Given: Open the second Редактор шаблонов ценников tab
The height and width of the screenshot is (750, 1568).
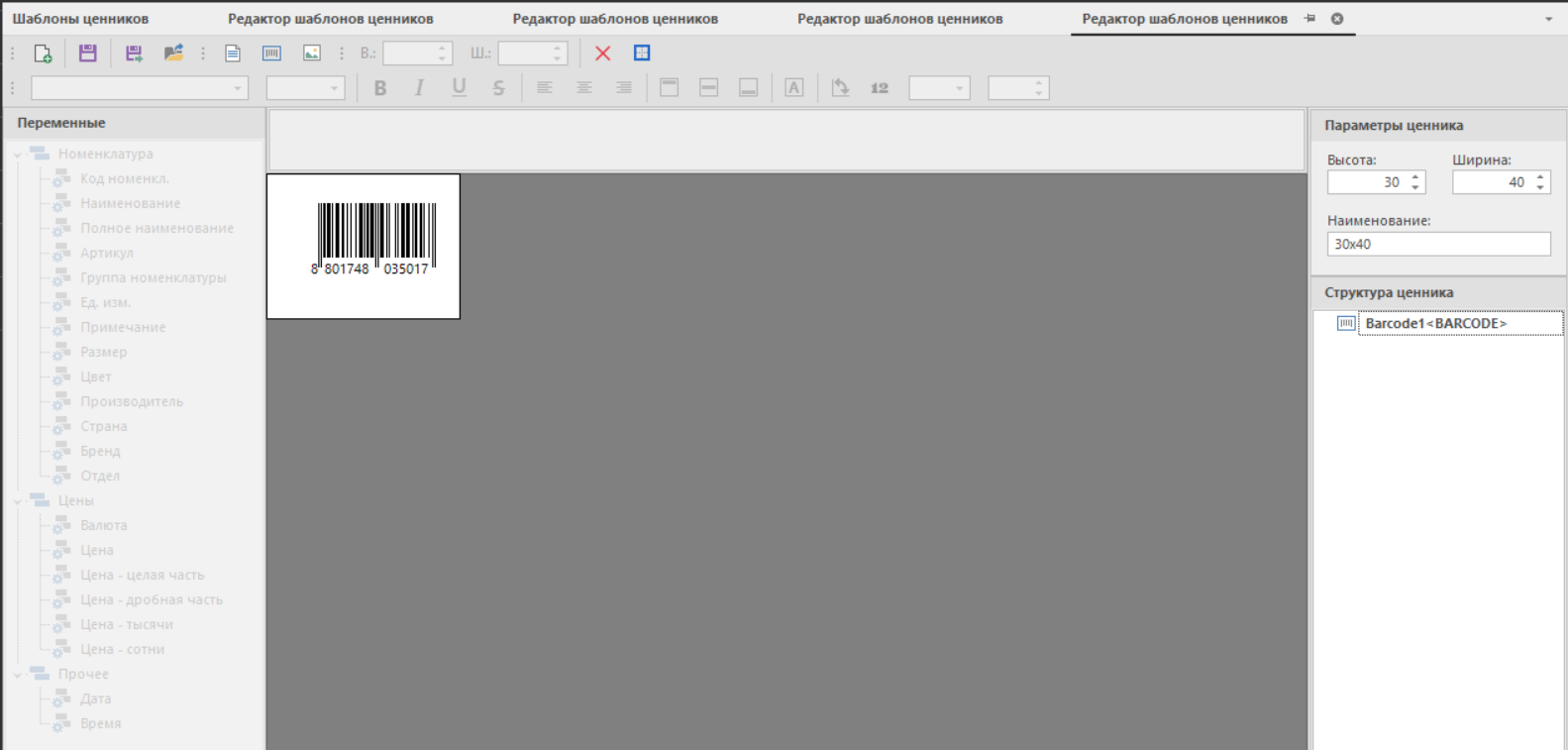Looking at the screenshot, I should tap(615, 19).
